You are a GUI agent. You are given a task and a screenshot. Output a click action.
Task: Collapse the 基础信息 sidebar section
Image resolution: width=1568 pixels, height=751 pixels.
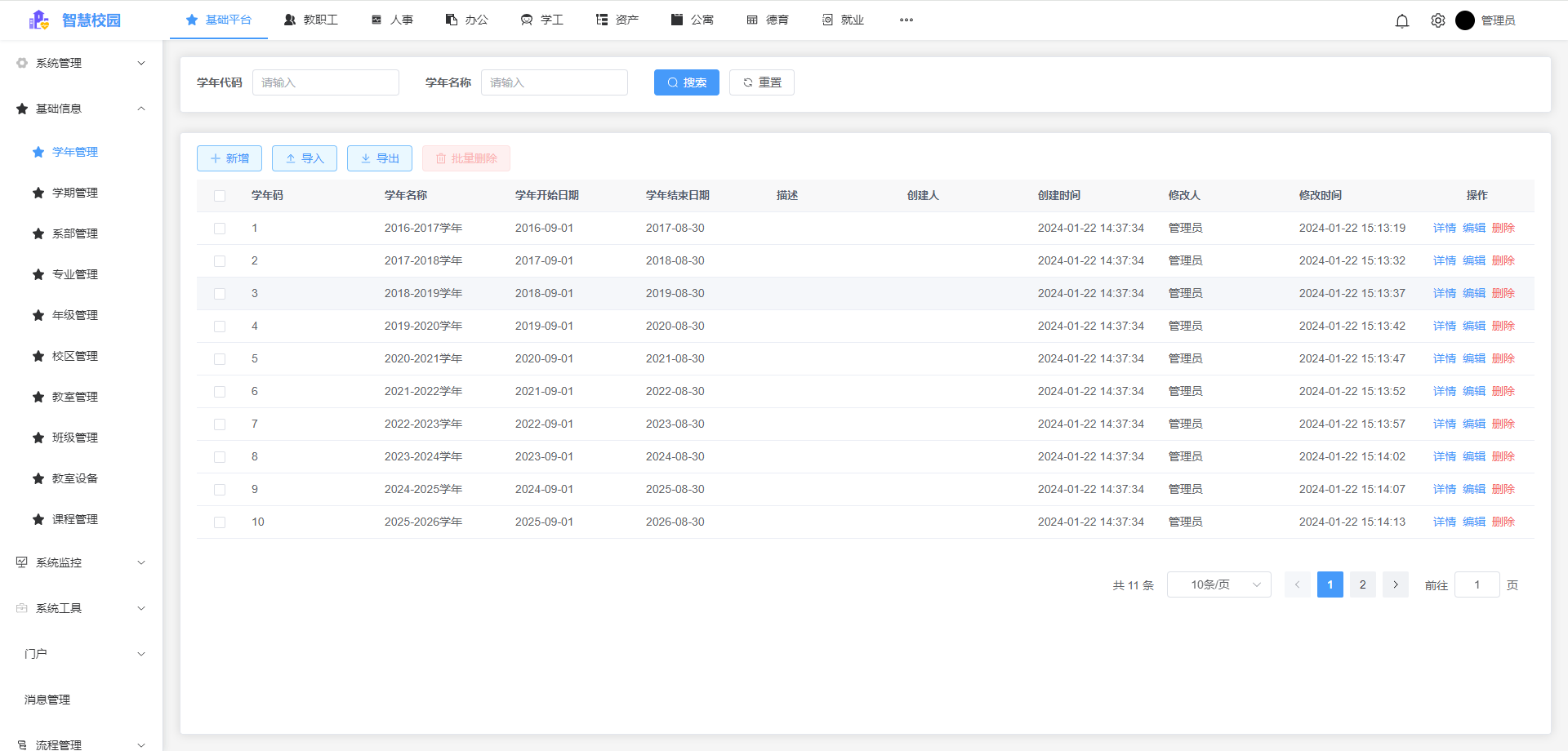click(x=82, y=109)
